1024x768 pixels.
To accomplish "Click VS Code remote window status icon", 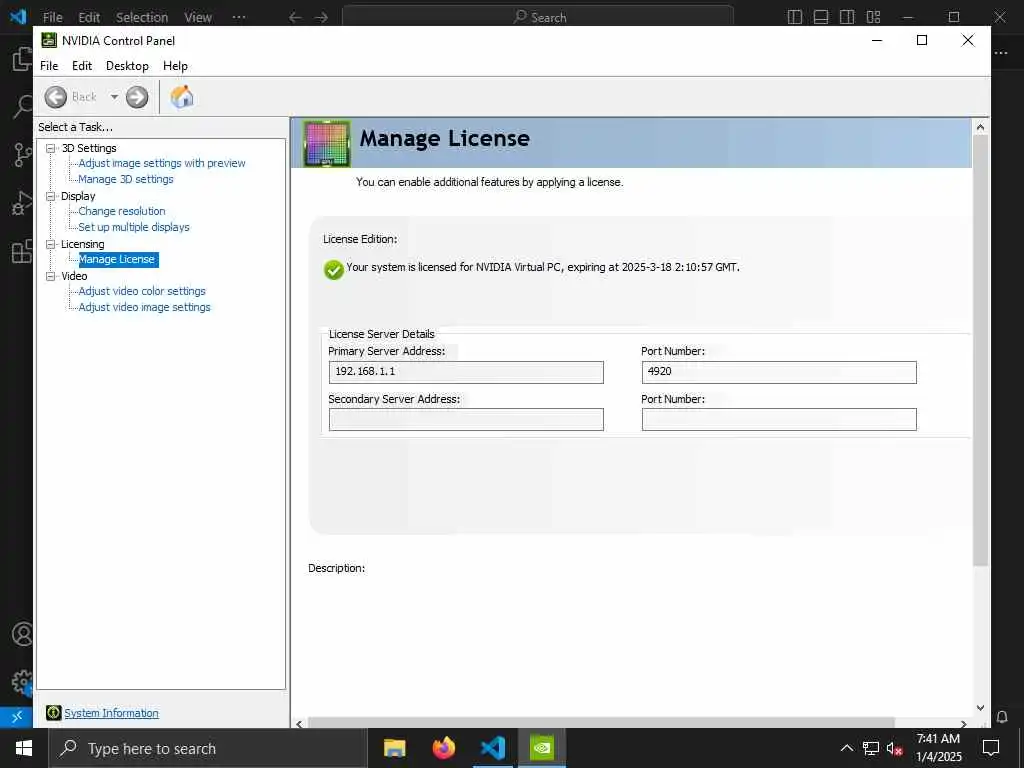I will (x=16, y=716).
